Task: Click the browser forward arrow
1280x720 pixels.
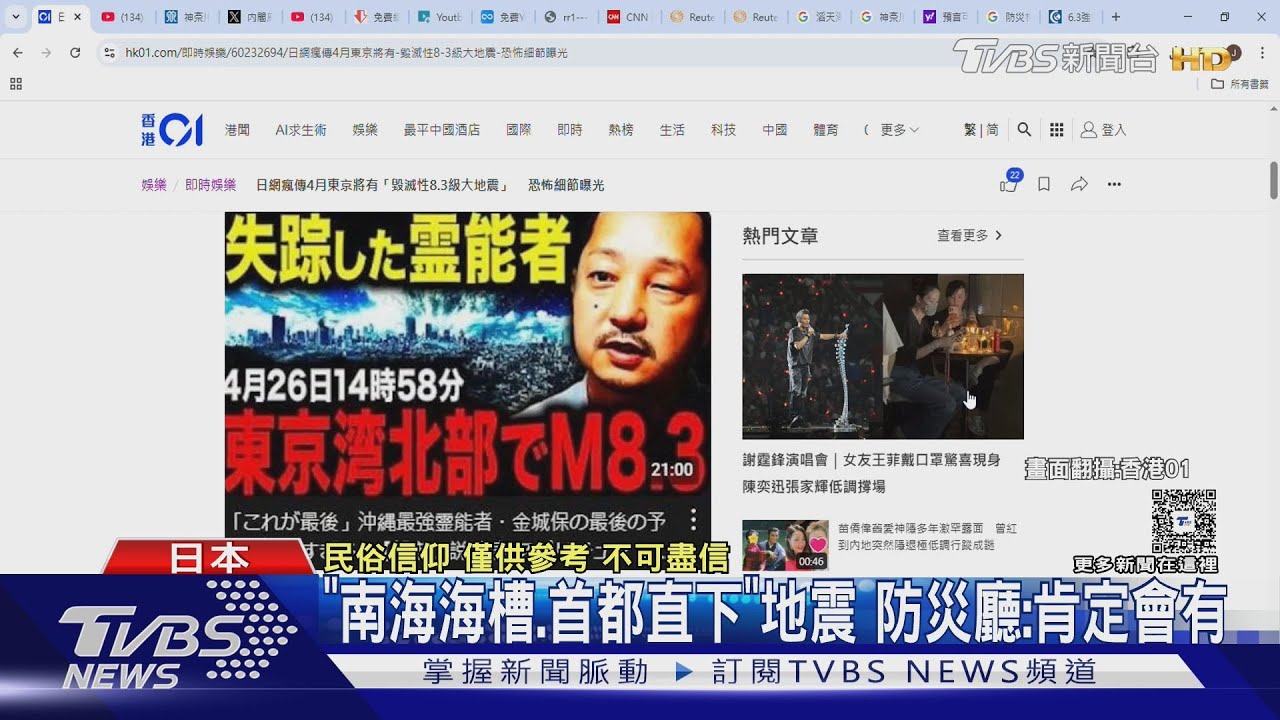Action: [x=46, y=53]
